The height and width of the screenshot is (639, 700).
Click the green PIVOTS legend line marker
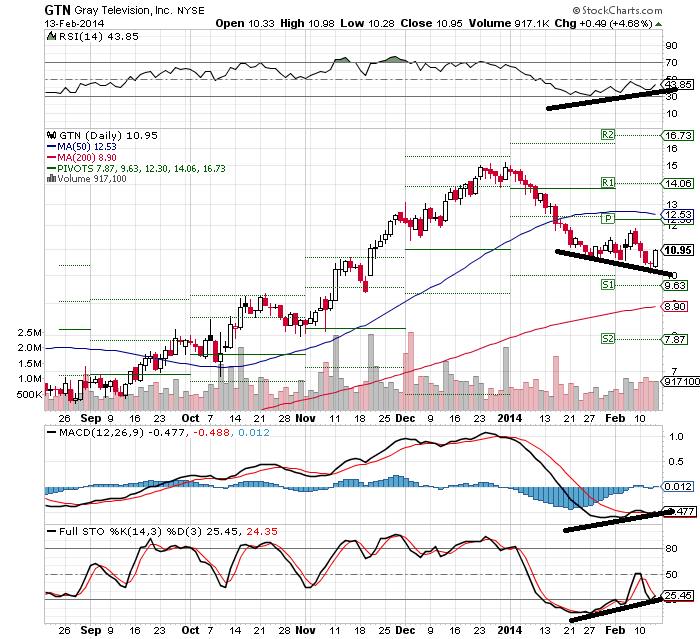51,168
